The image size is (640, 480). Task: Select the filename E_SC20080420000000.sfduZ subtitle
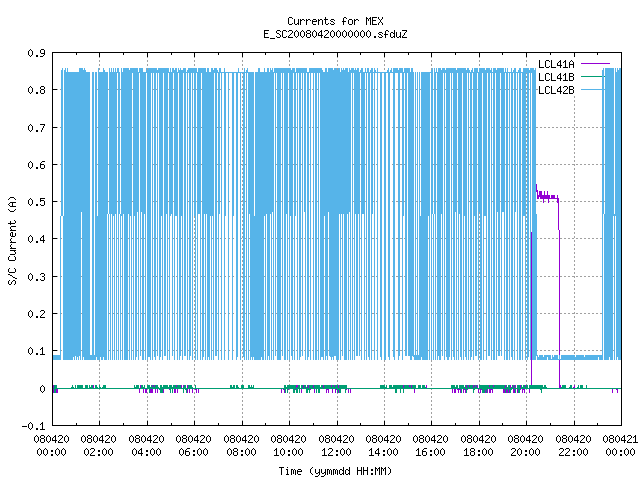335,34
